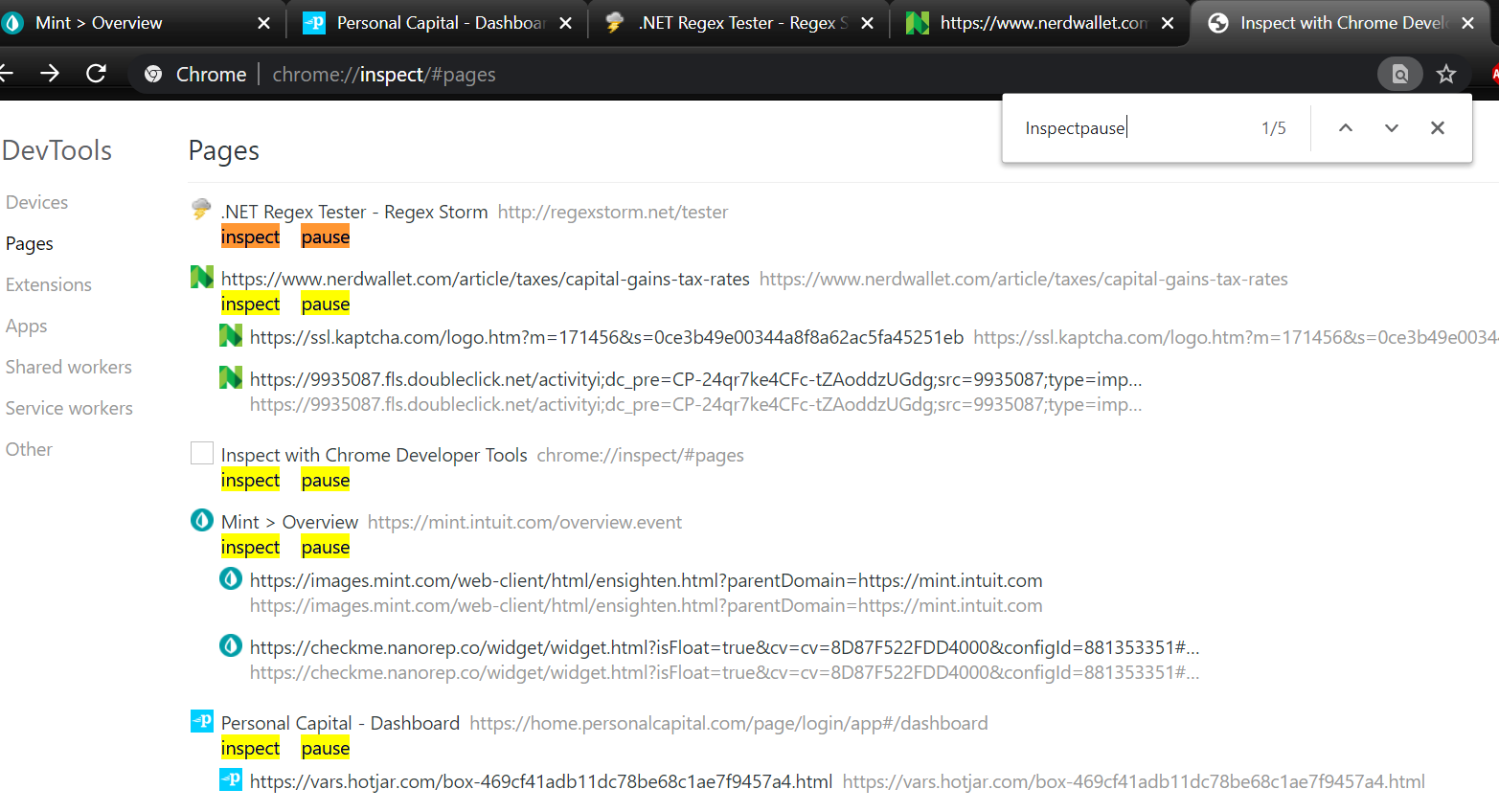Screen dimensions: 1499x812
Task: Open Shared workers section
Action: [69, 367]
